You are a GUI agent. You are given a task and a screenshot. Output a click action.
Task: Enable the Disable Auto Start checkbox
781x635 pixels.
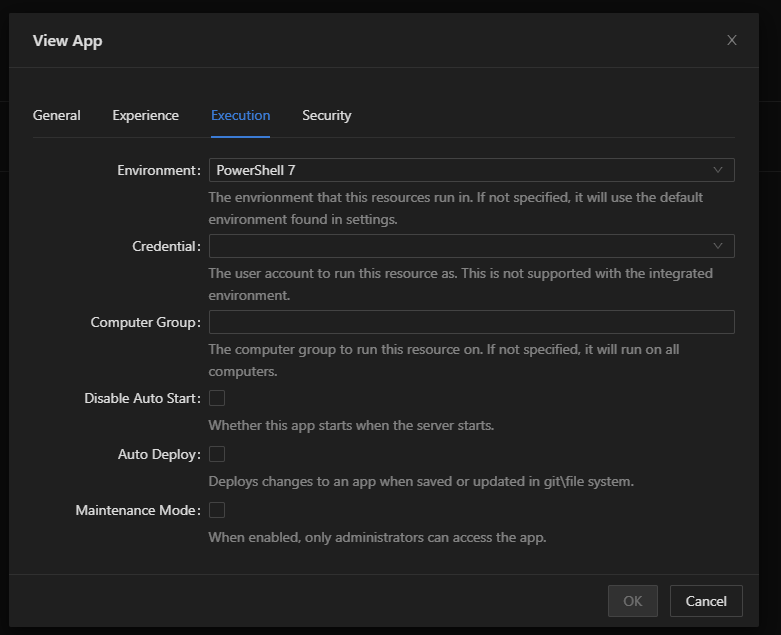(x=217, y=398)
